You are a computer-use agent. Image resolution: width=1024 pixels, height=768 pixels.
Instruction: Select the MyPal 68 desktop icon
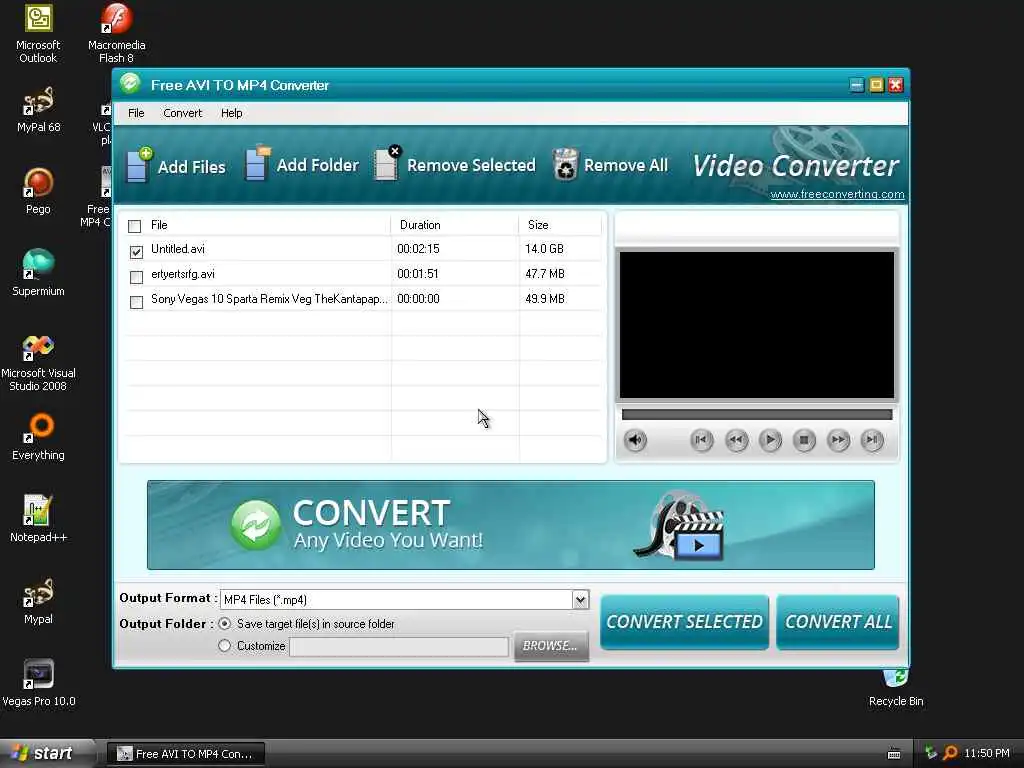(x=38, y=110)
